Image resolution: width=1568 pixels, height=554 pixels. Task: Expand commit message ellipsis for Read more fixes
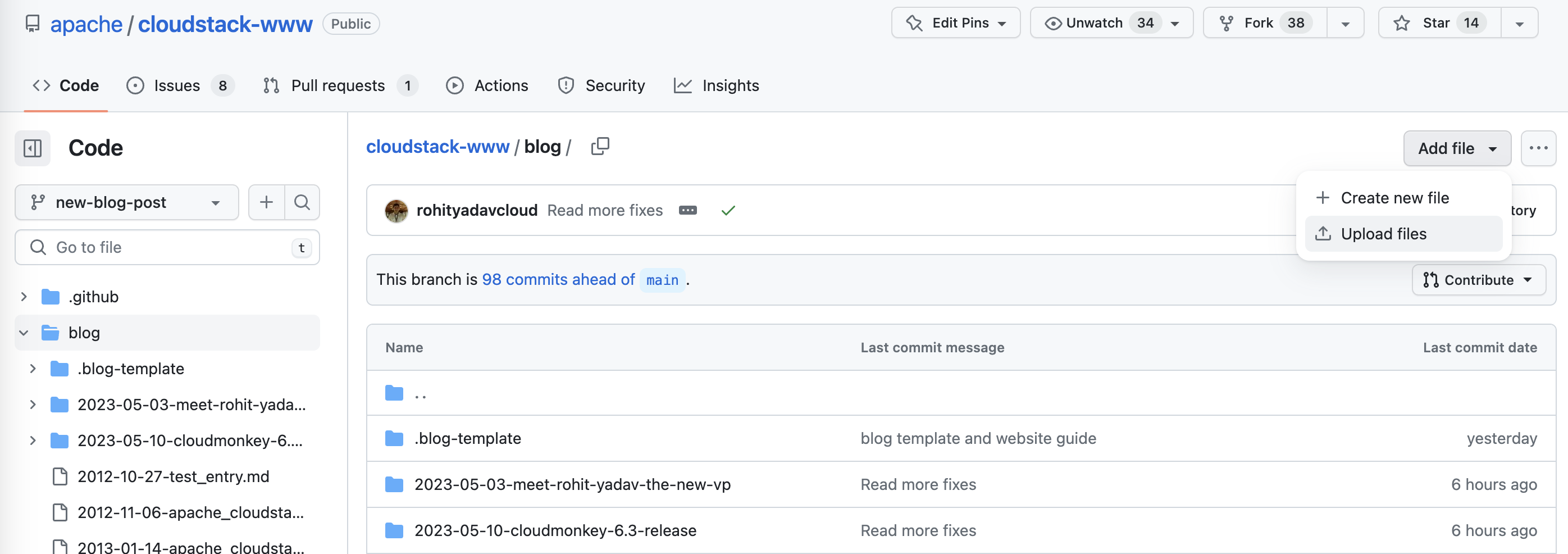pos(687,211)
